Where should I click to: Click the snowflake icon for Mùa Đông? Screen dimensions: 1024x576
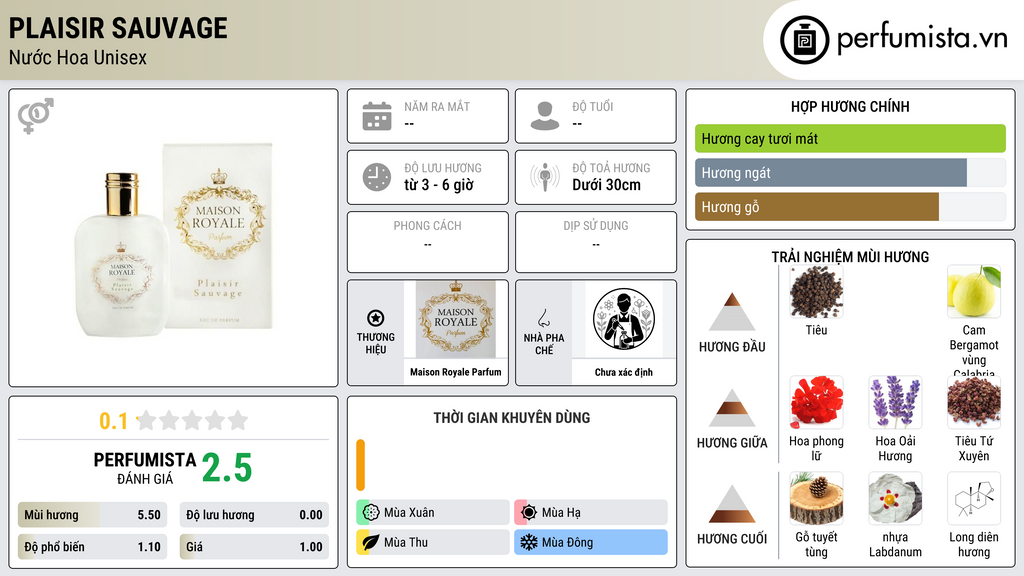coord(529,542)
